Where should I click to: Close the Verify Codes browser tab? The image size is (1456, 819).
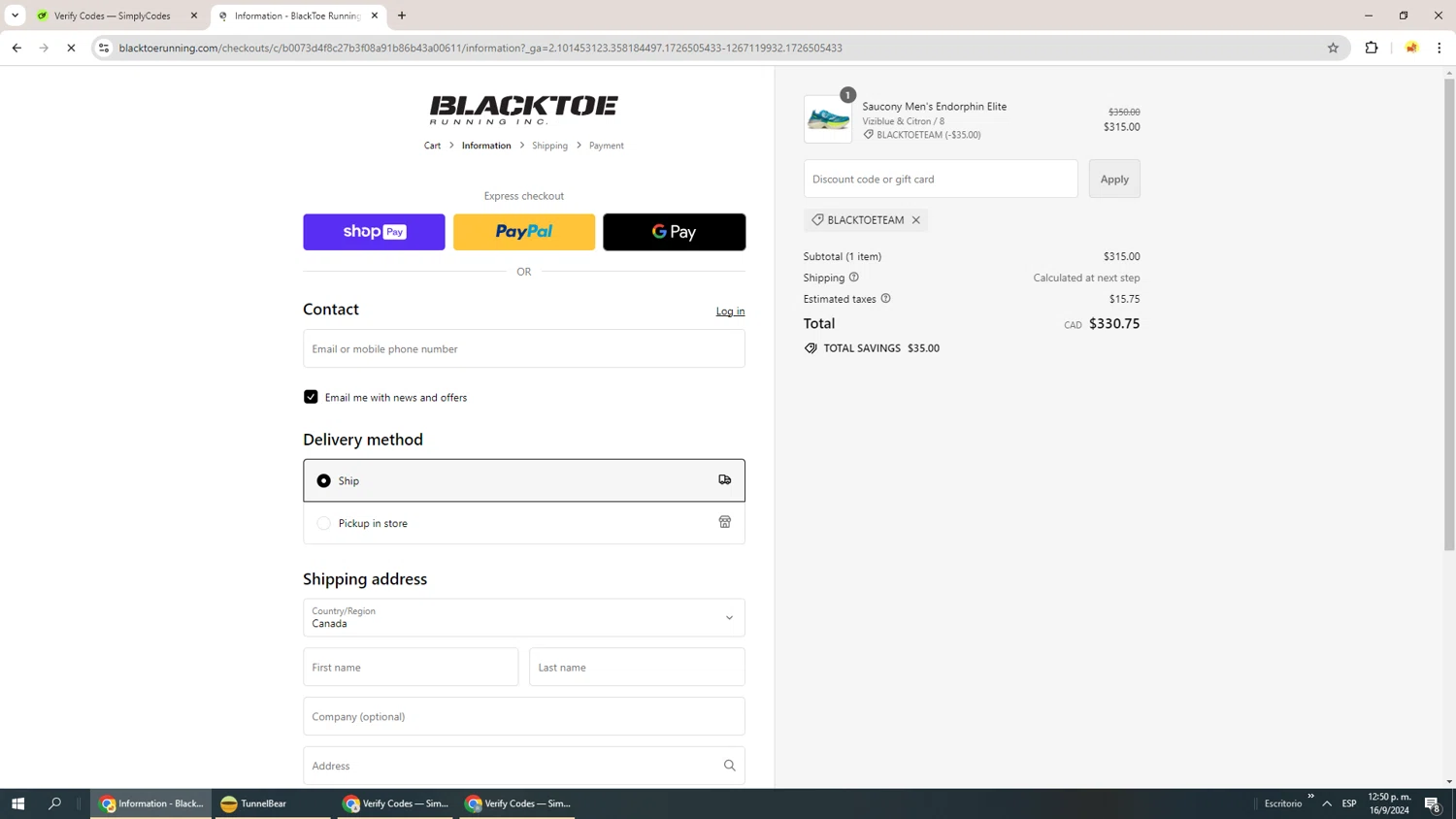coord(194,16)
